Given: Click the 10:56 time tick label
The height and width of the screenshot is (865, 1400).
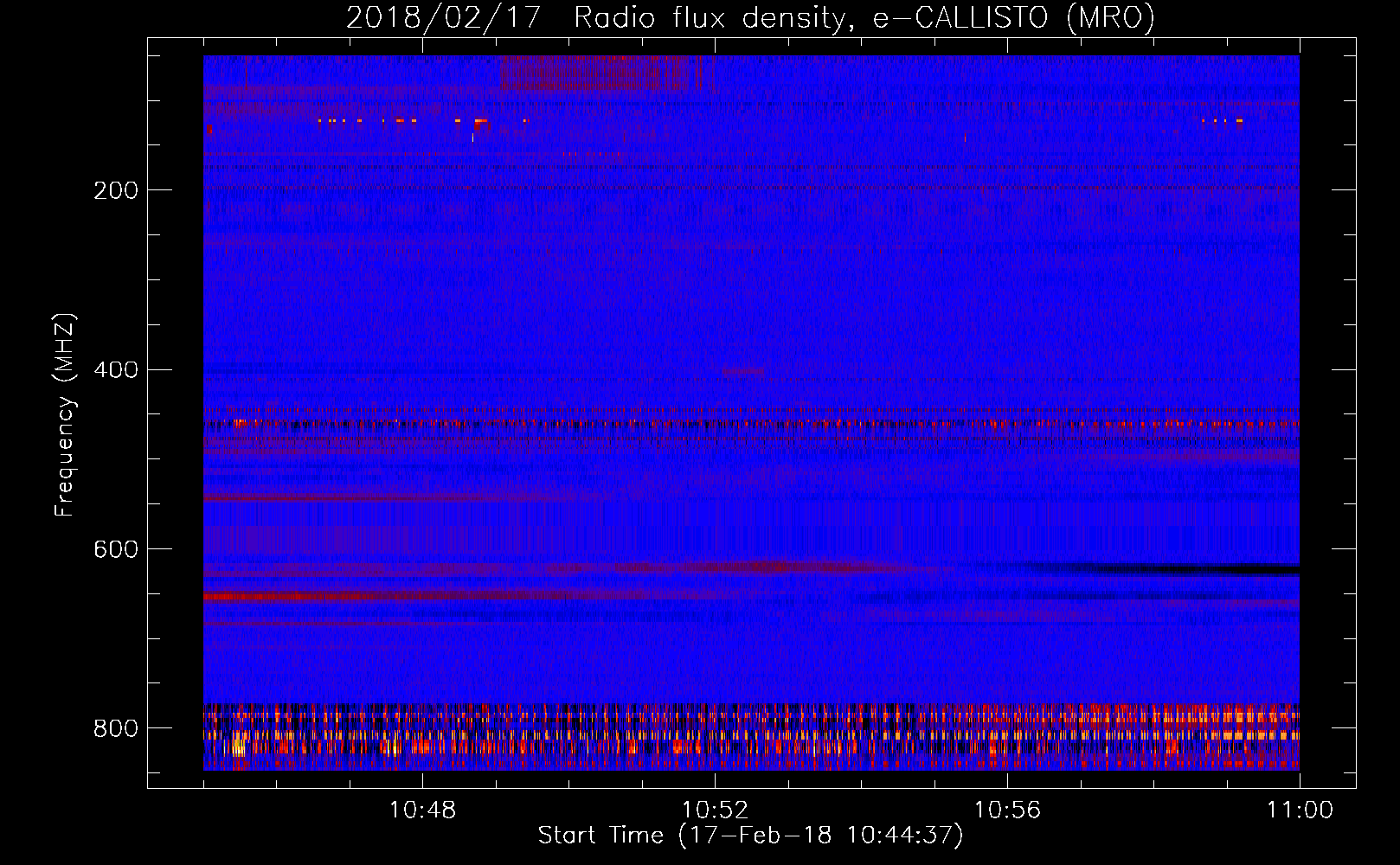Looking at the screenshot, I should pyautogui.click(x=1007, y=811).
